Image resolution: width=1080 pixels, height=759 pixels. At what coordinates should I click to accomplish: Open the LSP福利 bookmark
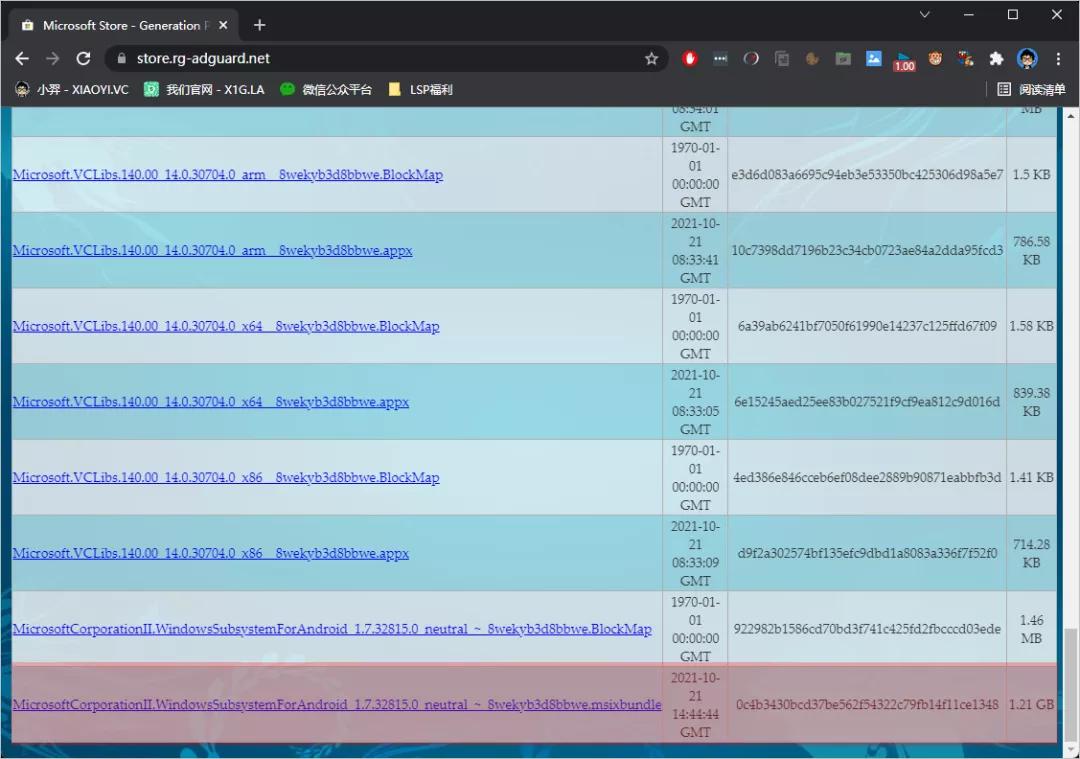click(418, 89)
